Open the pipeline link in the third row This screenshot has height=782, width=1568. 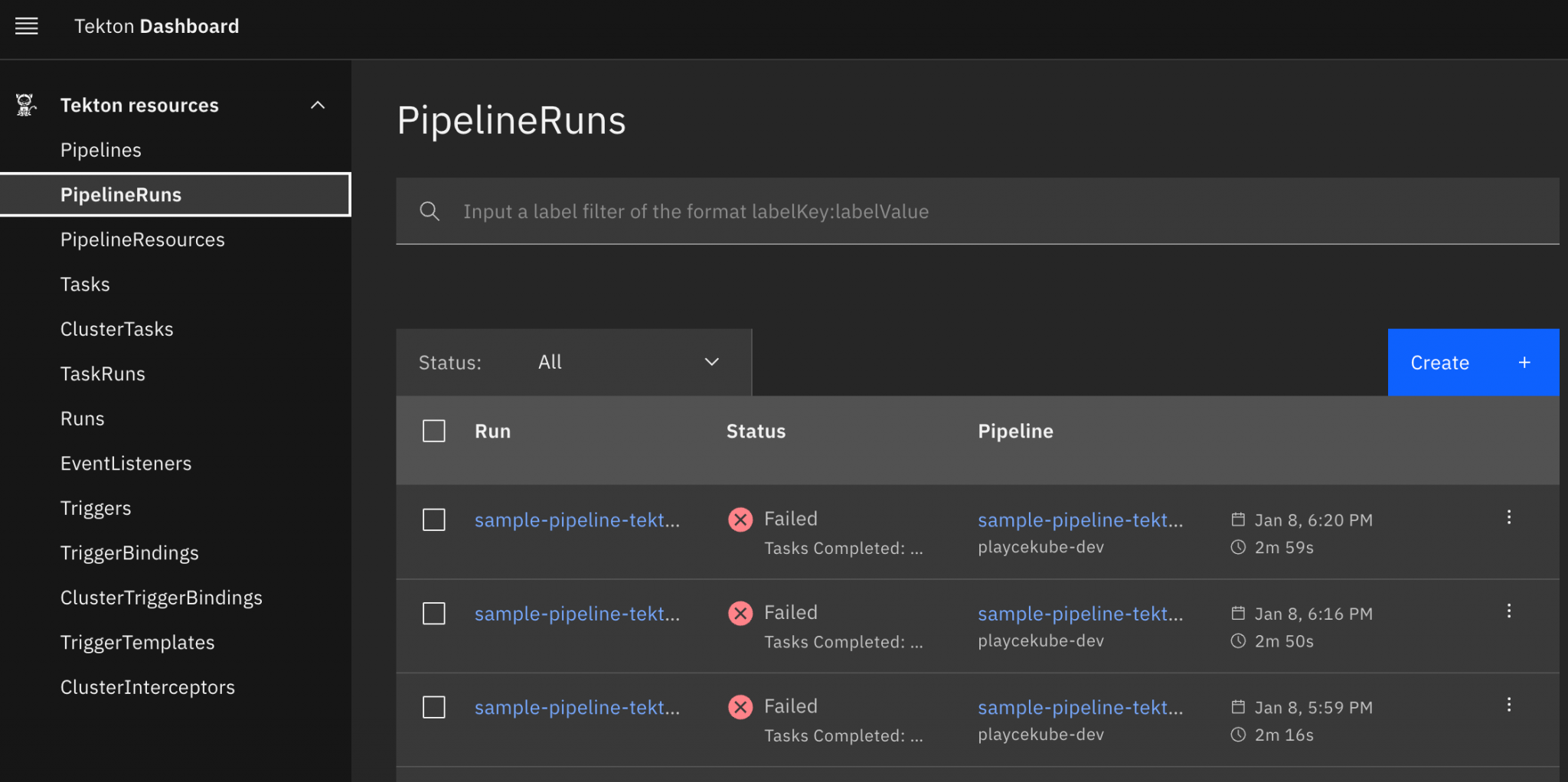pyautogui.click(x=1080, y=708)
